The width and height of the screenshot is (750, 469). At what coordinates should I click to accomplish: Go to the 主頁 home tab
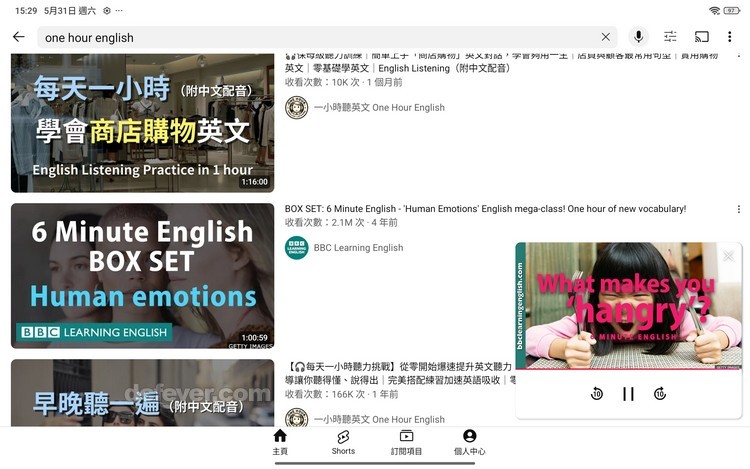280,442
